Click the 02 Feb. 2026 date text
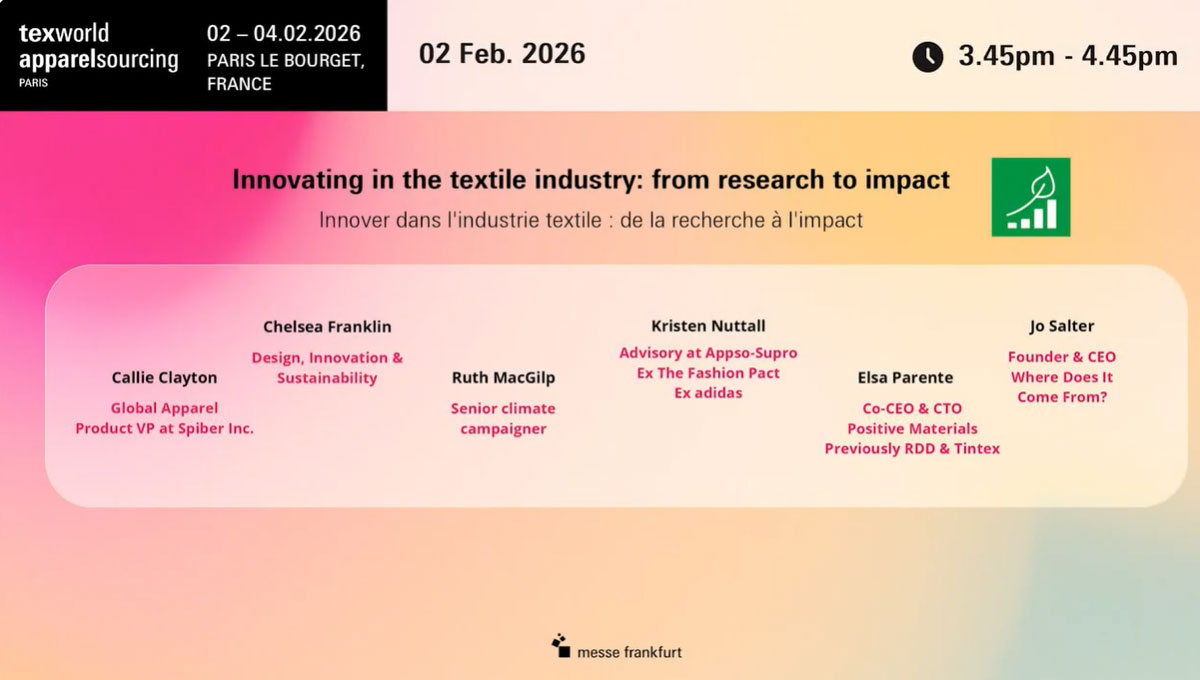The width and height of the screenshot is (1200, 680). pos(502,53)
